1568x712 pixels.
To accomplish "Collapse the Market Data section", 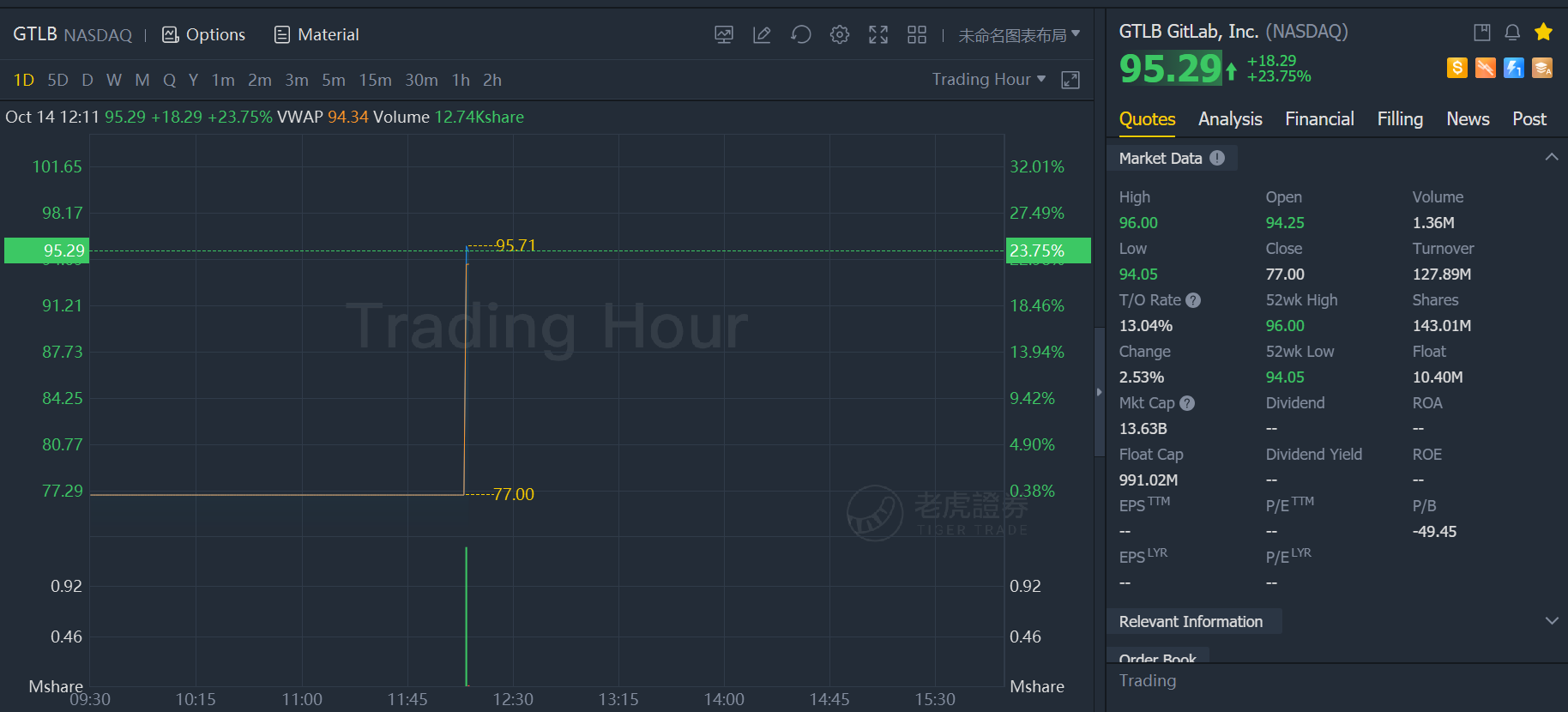I will (1552, 157).
